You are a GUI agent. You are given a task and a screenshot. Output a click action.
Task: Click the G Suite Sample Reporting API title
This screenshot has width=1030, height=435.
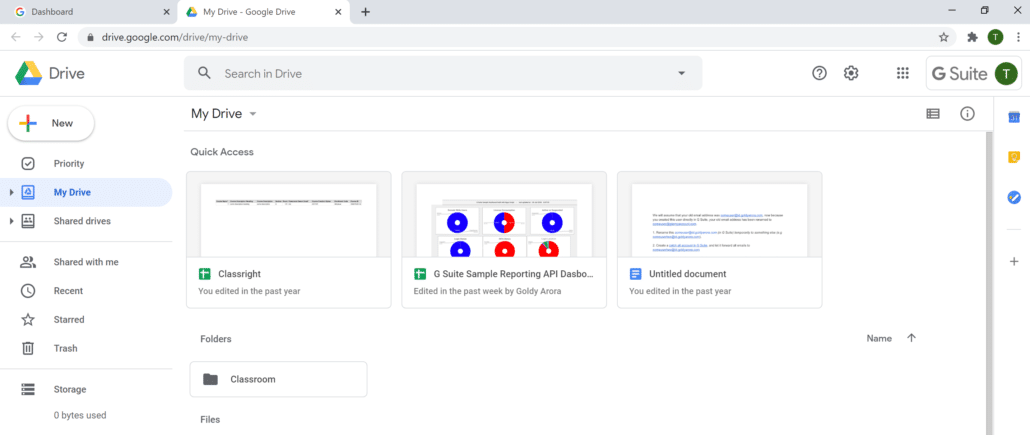[x=514, y=274]
